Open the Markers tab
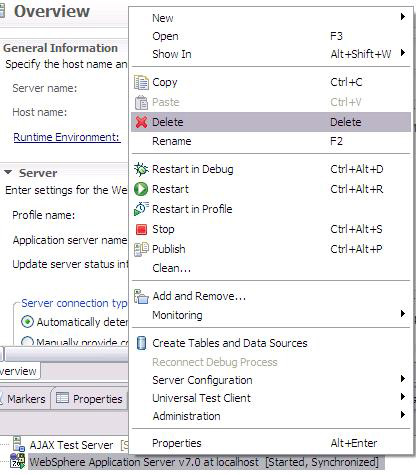 pos(25,399)
